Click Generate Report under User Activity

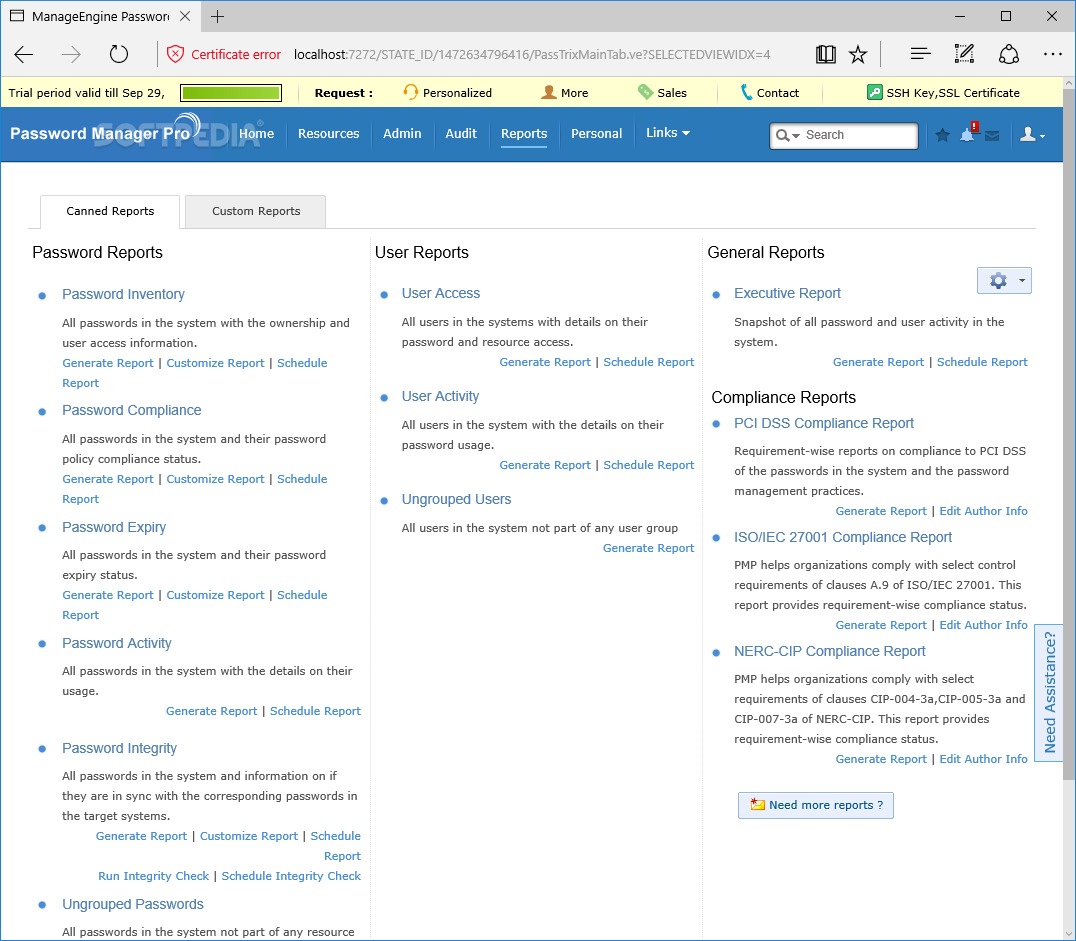coord(545,465)
